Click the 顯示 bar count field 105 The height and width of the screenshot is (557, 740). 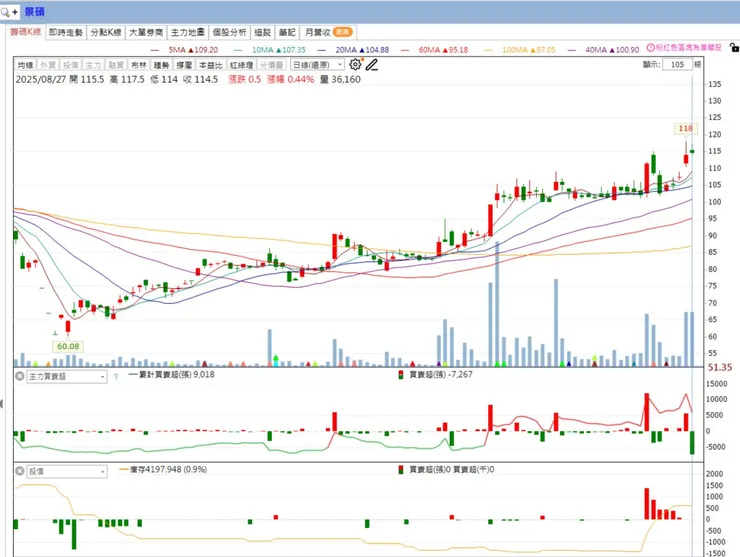[677, 64]
